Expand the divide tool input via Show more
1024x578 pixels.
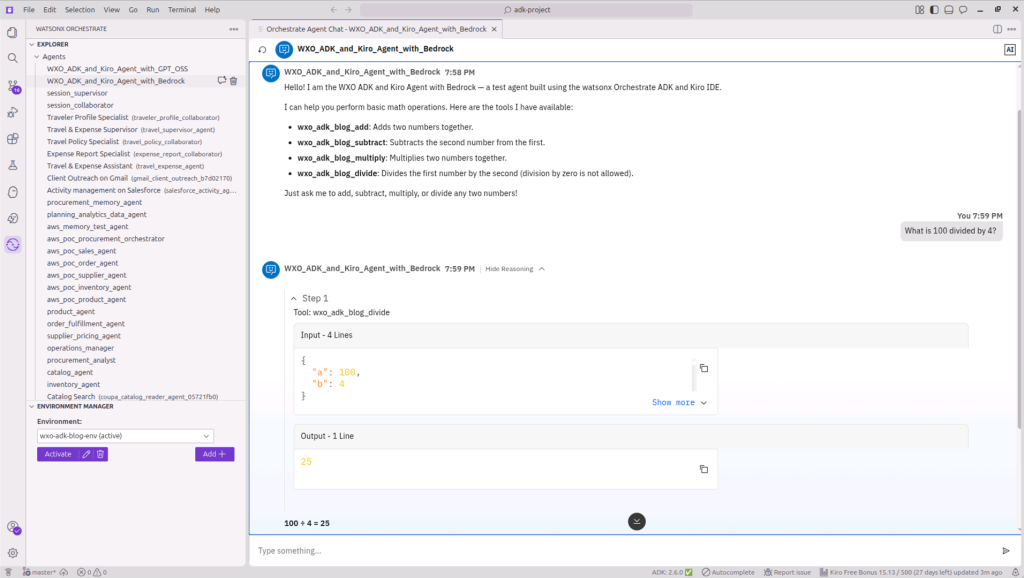click(672, 400)
